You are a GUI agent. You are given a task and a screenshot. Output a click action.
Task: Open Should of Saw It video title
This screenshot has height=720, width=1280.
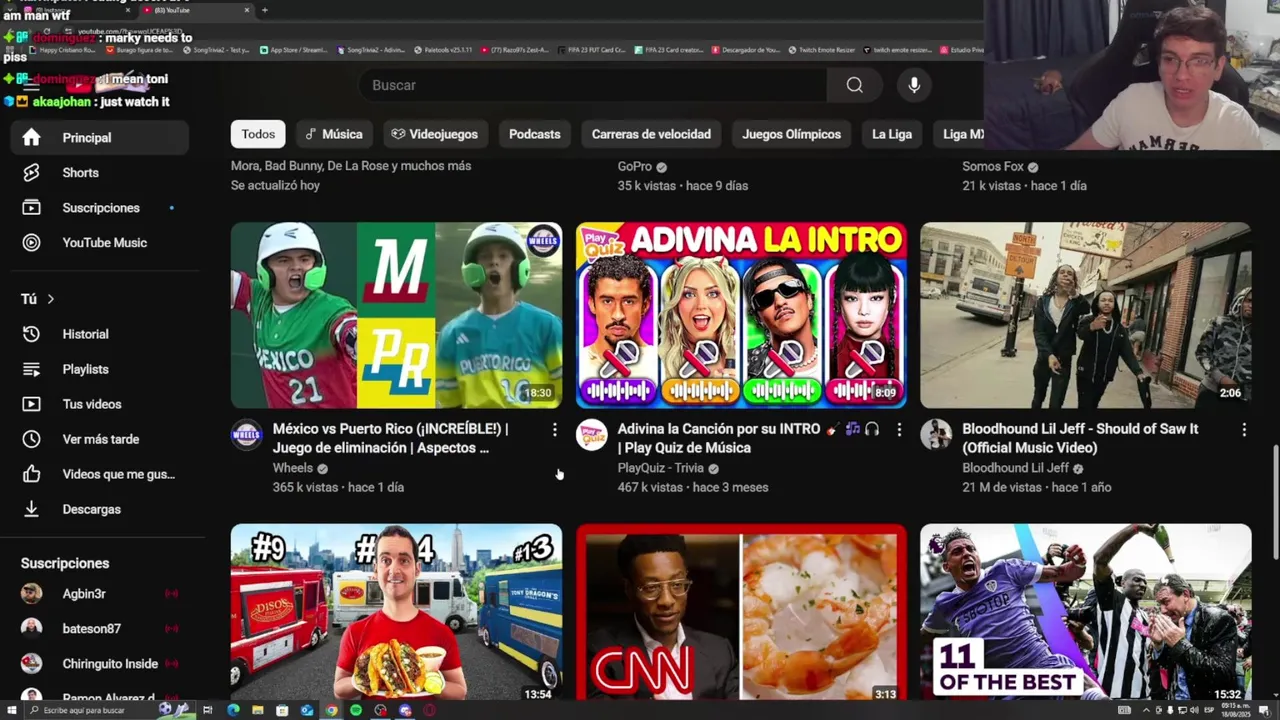(1080, 438)
